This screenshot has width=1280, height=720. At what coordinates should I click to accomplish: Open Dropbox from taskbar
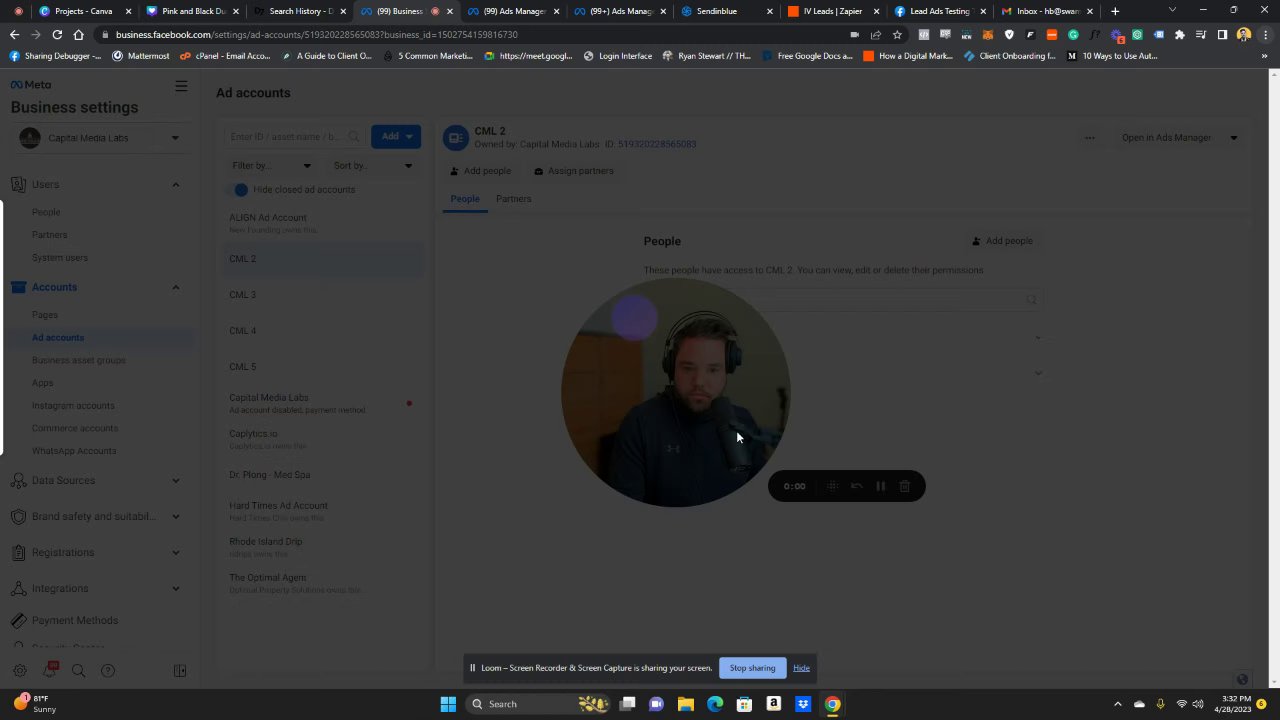point(803,704)
